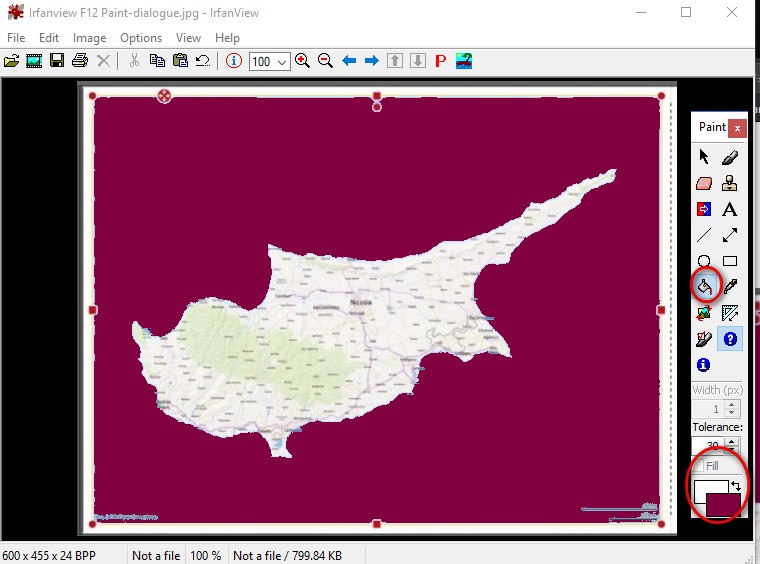
Task: Click the Zoom In magnifier icon
Action: (302, 61)
